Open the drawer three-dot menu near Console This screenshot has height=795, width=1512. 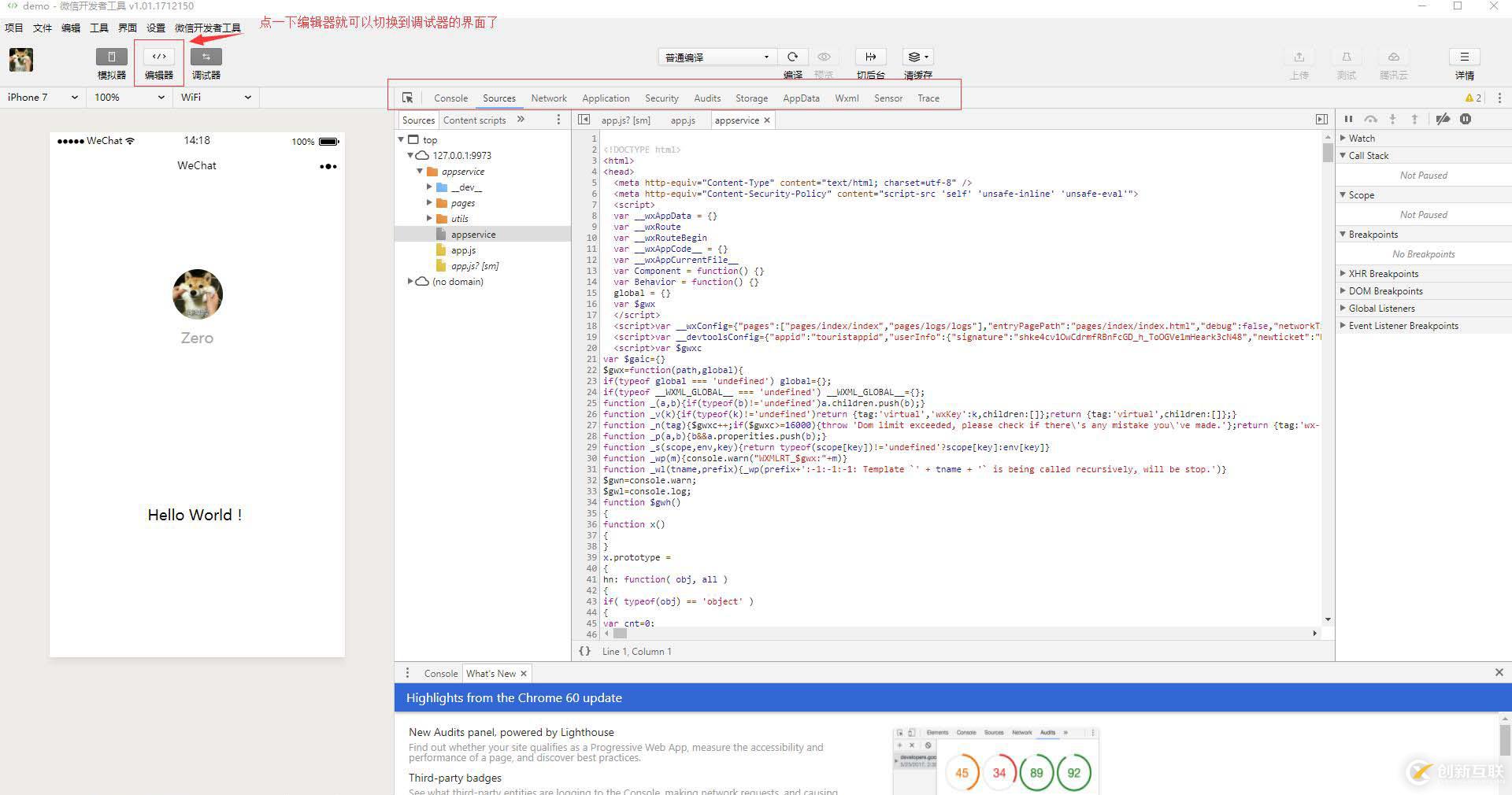pyautogui.click(x=407, y=673)
